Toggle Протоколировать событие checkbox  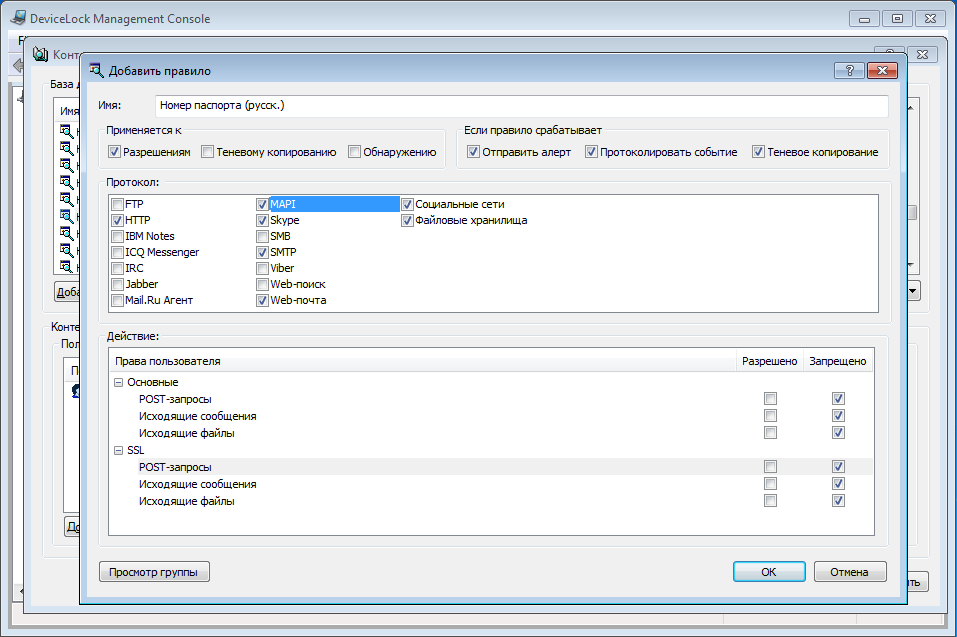(591, 152)
